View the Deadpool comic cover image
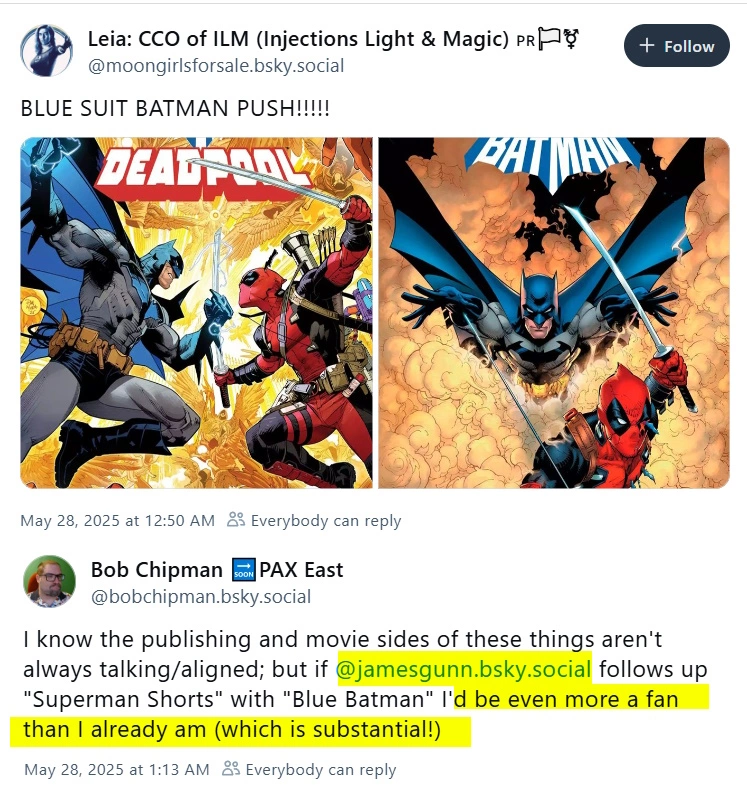The height and width of the screenshot is (787, 747). pos(196,313)
